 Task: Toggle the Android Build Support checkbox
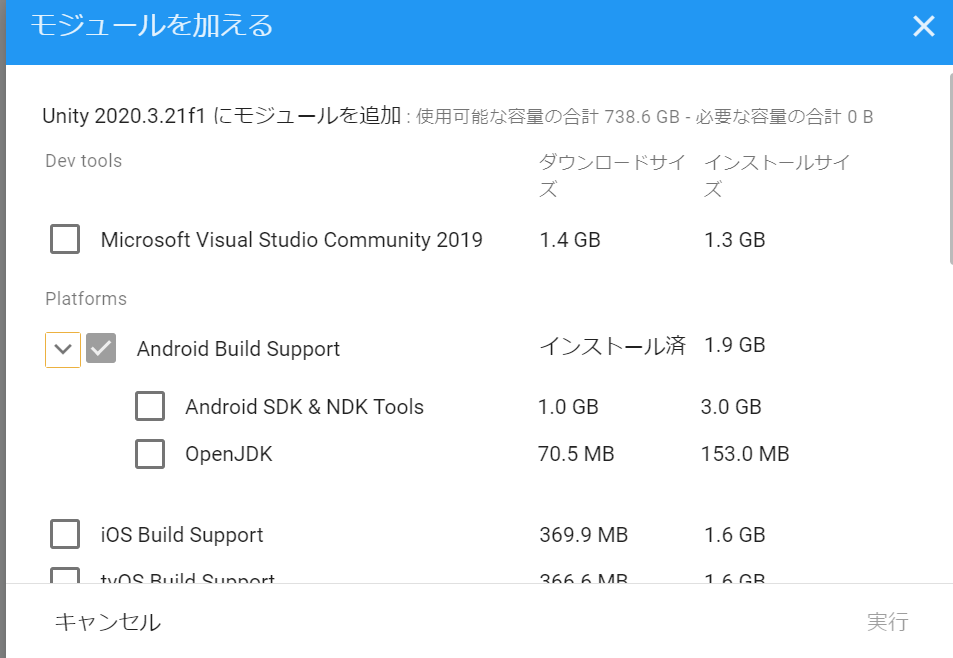pyautogui.click(x=101, y=348)
